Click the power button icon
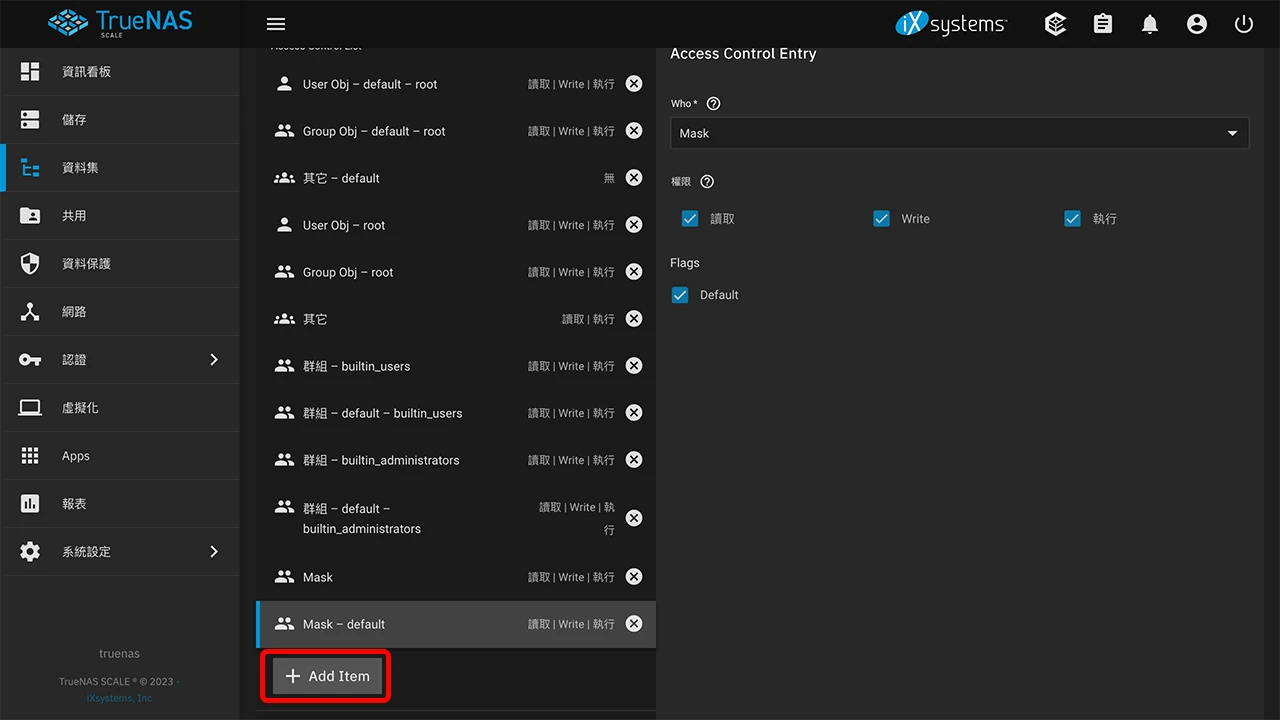The image size is (1280, 720). [x=1244, y=24]
